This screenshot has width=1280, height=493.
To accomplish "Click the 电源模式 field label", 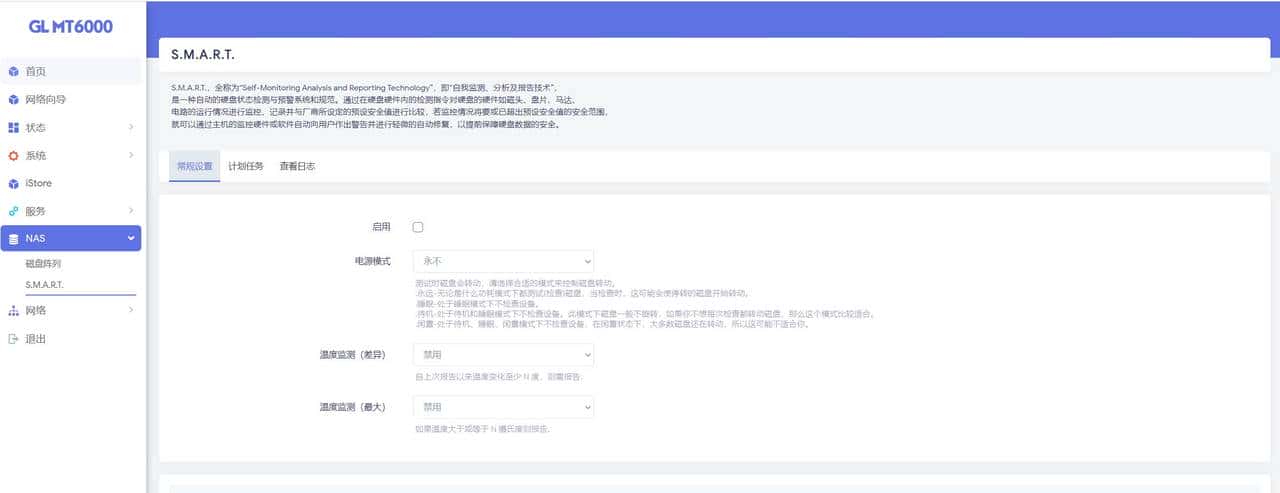I will click(x=373, y=261).
